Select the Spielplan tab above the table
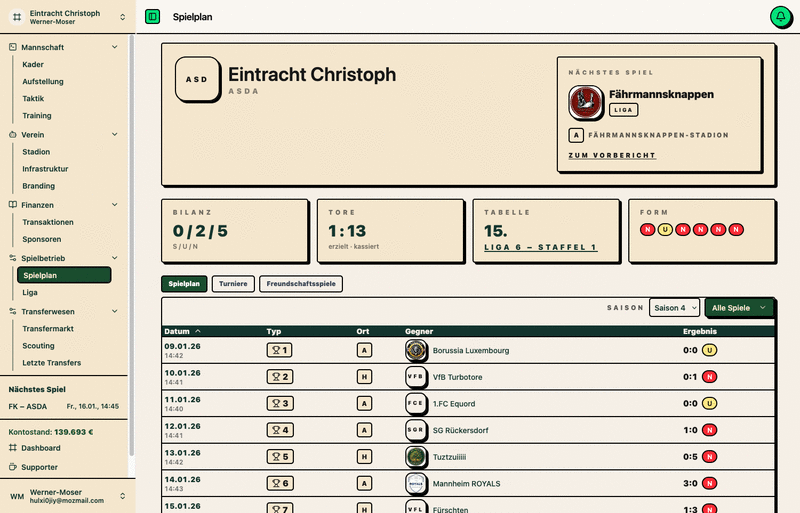This screenshot has height=513, width=800. pos(184,284)
